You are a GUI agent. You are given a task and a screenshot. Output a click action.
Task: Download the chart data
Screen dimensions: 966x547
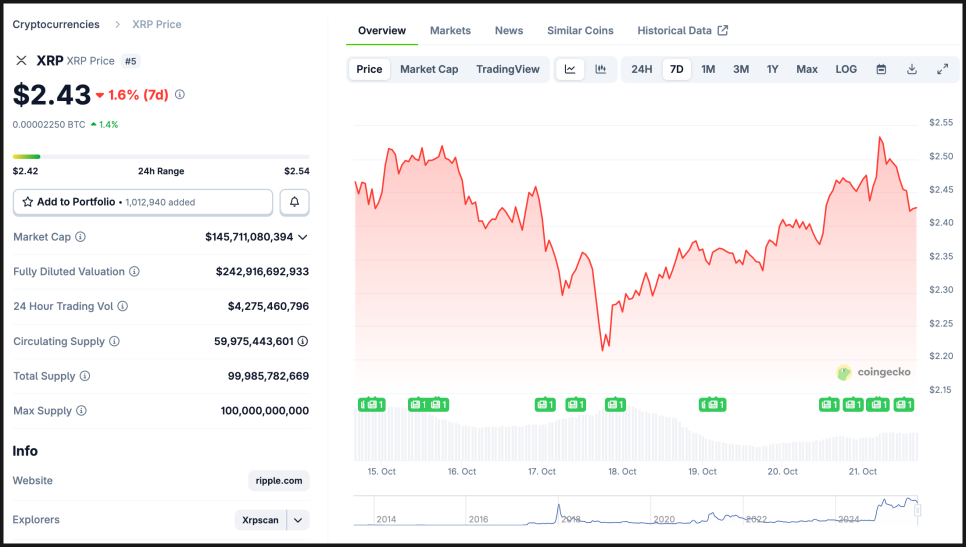912,69
